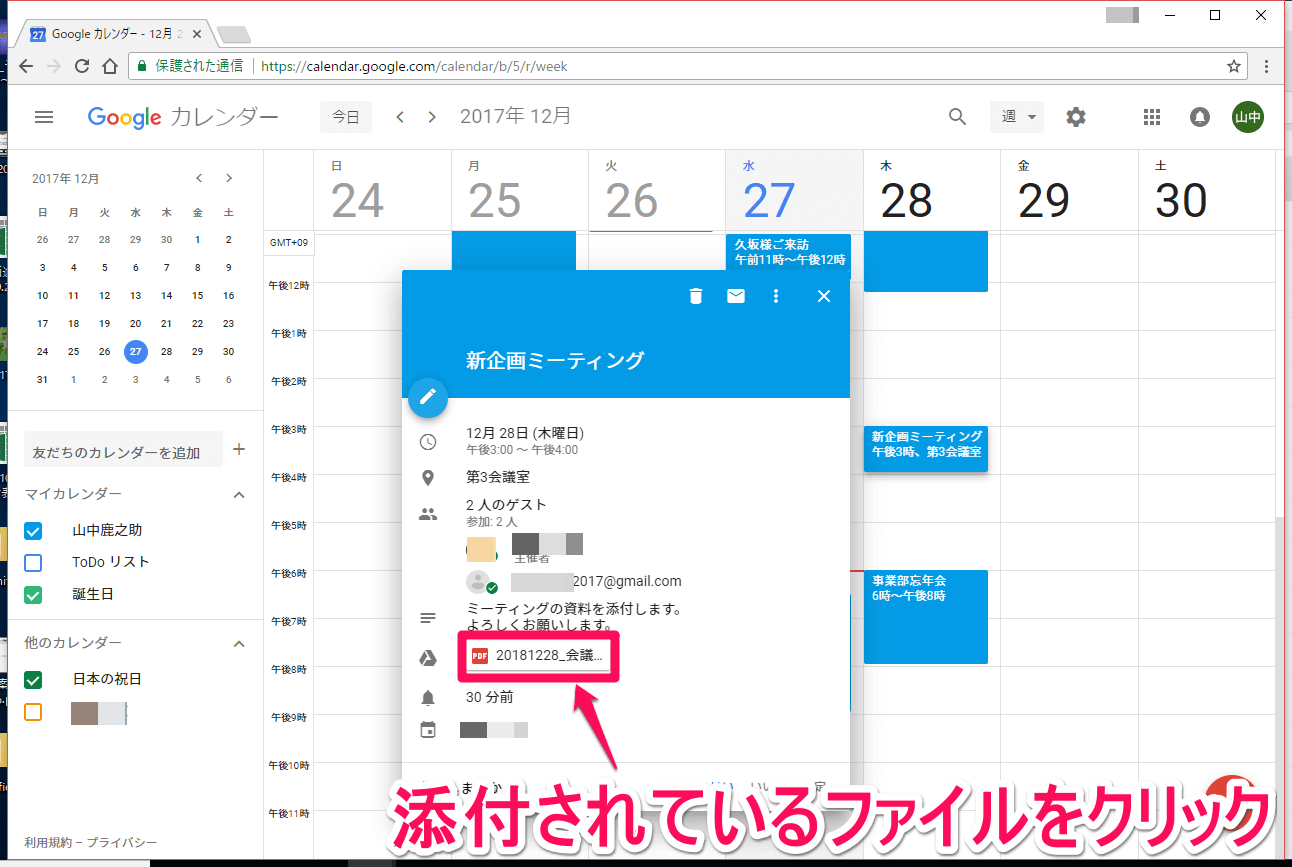Image resolution: width=1292 pixels, height=867 pixels.
Task: Click the 山中 account avatar
Action: click(1248, 117)
